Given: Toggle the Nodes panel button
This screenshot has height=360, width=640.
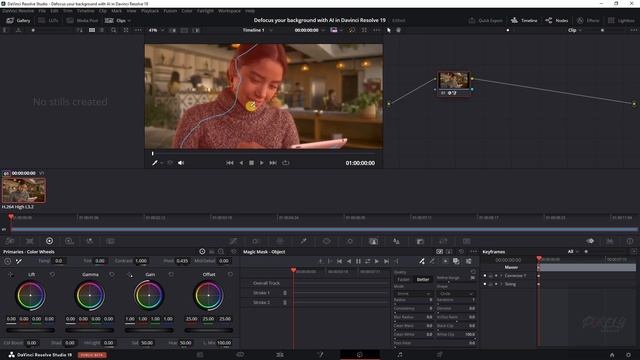Looking at the screenshot, I should point(557,20).
